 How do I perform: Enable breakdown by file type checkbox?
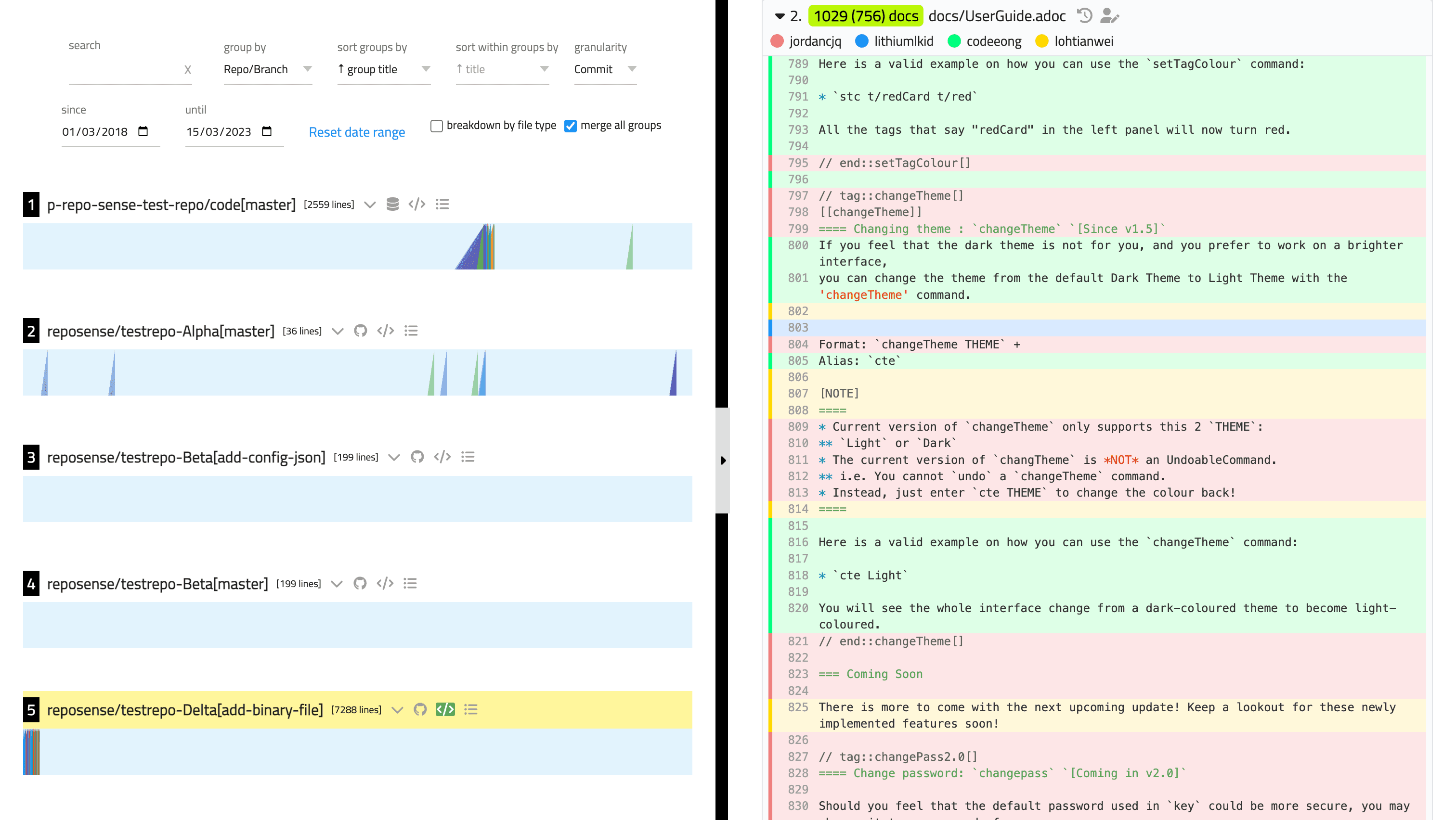(436, 126)
